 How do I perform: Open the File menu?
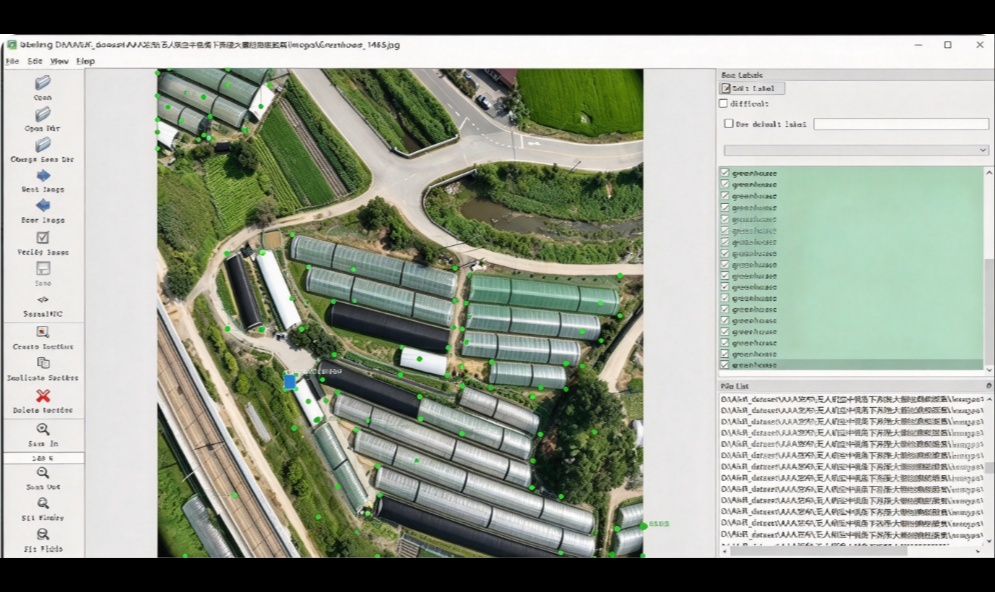[12, 61]
